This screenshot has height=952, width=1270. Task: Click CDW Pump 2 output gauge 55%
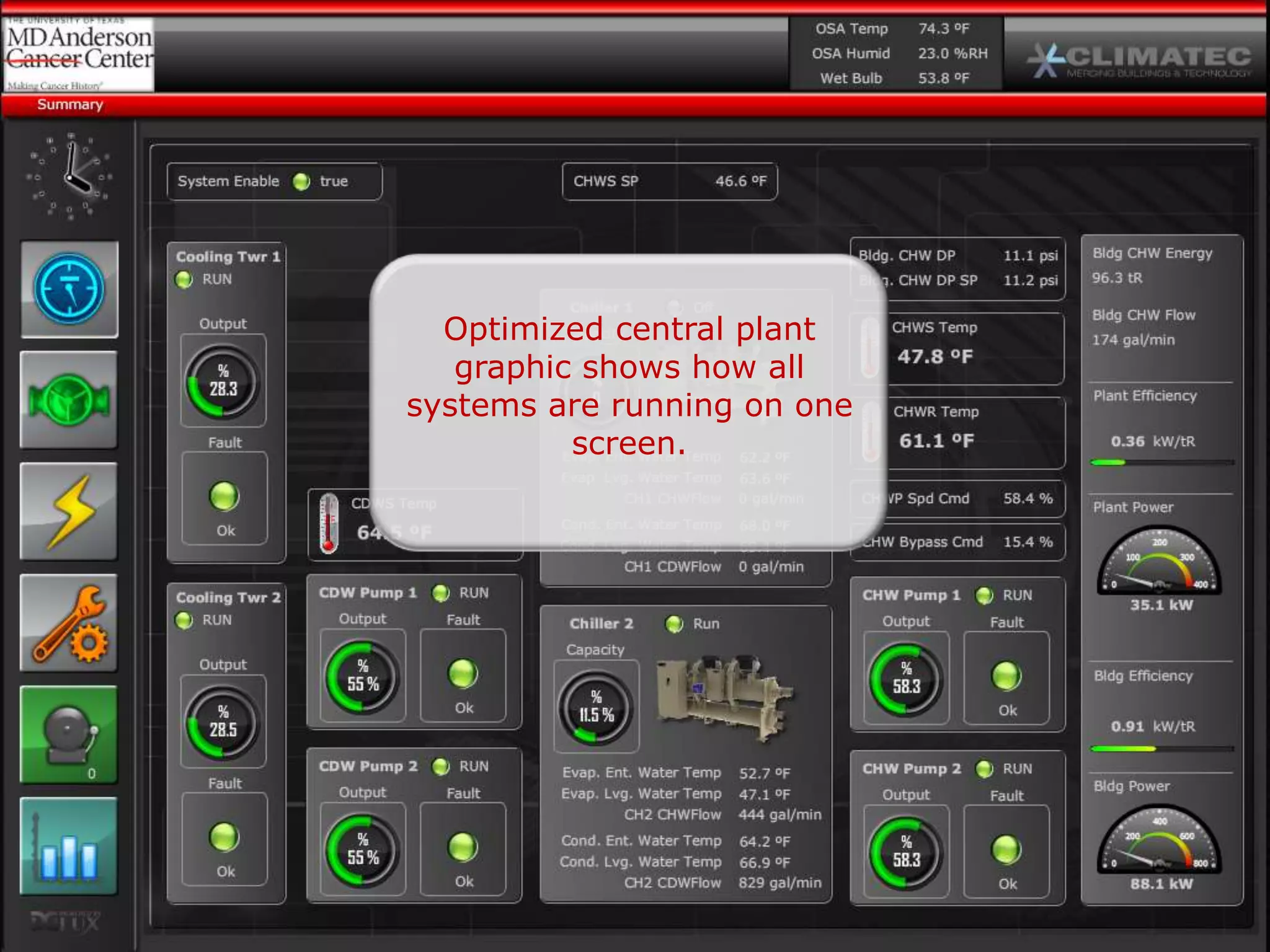363,850
